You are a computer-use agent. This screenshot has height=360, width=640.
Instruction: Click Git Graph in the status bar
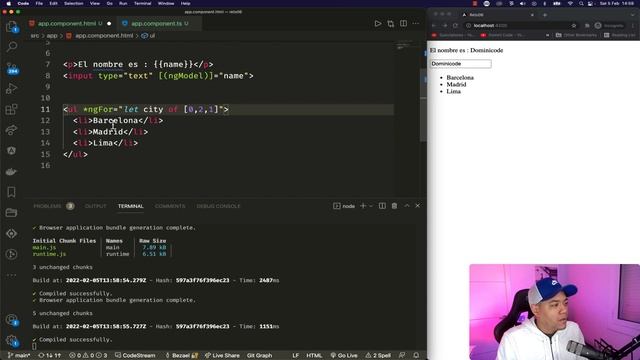pos(259,356)
